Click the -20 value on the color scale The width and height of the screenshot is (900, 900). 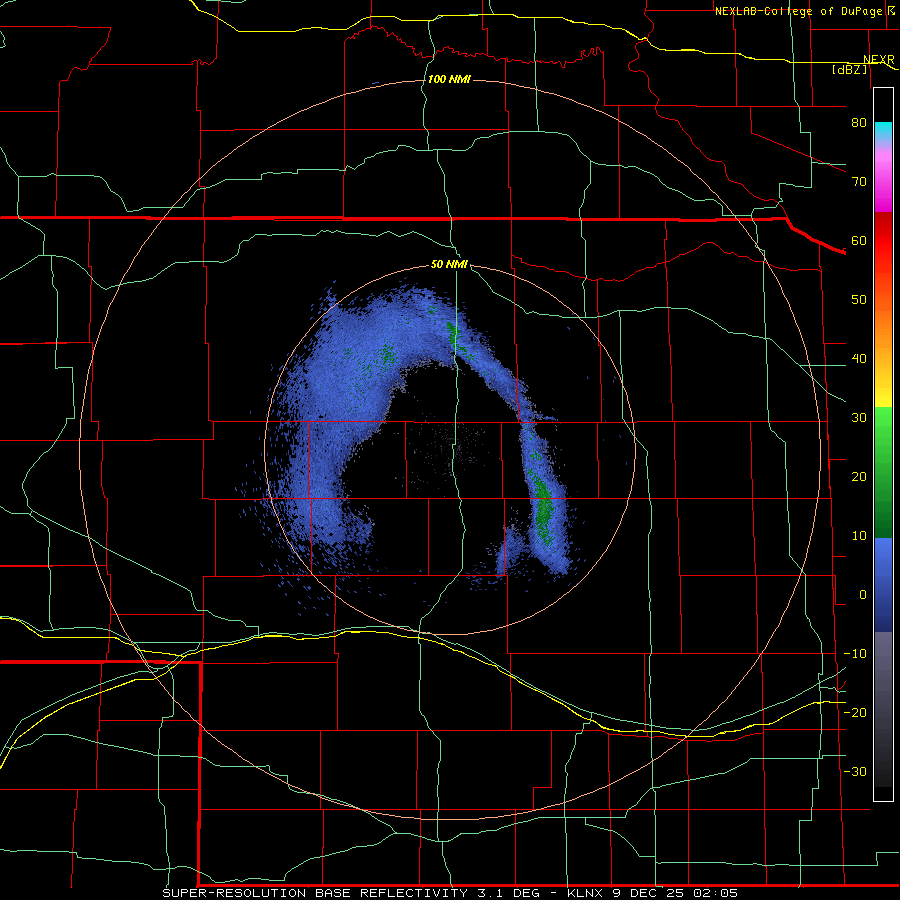[x=855, y=712]
